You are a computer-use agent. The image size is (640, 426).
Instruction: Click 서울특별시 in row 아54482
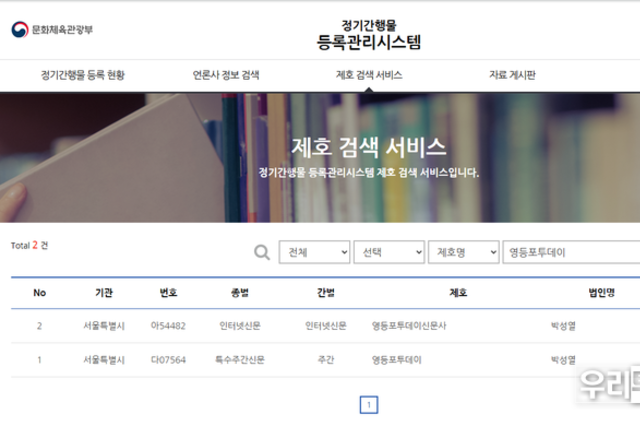(104, 326)
